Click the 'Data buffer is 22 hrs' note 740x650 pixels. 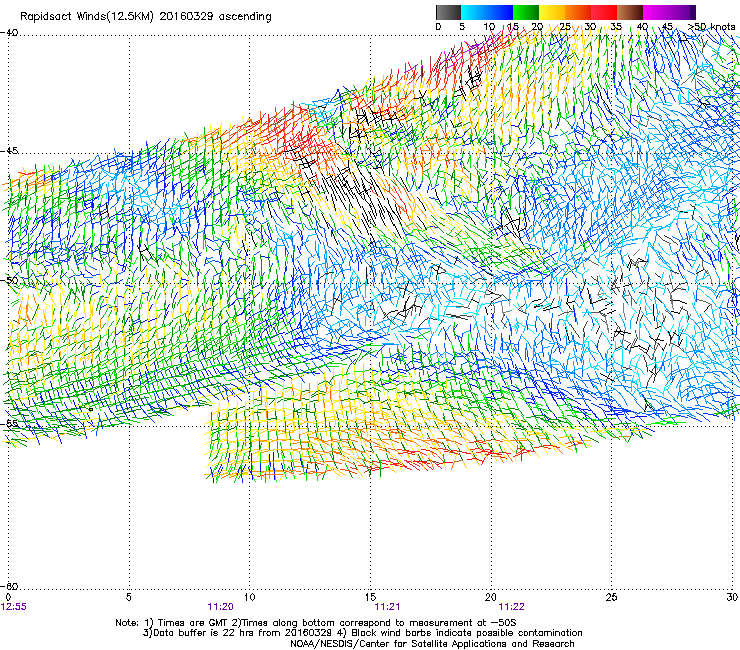tap(363, 633)
